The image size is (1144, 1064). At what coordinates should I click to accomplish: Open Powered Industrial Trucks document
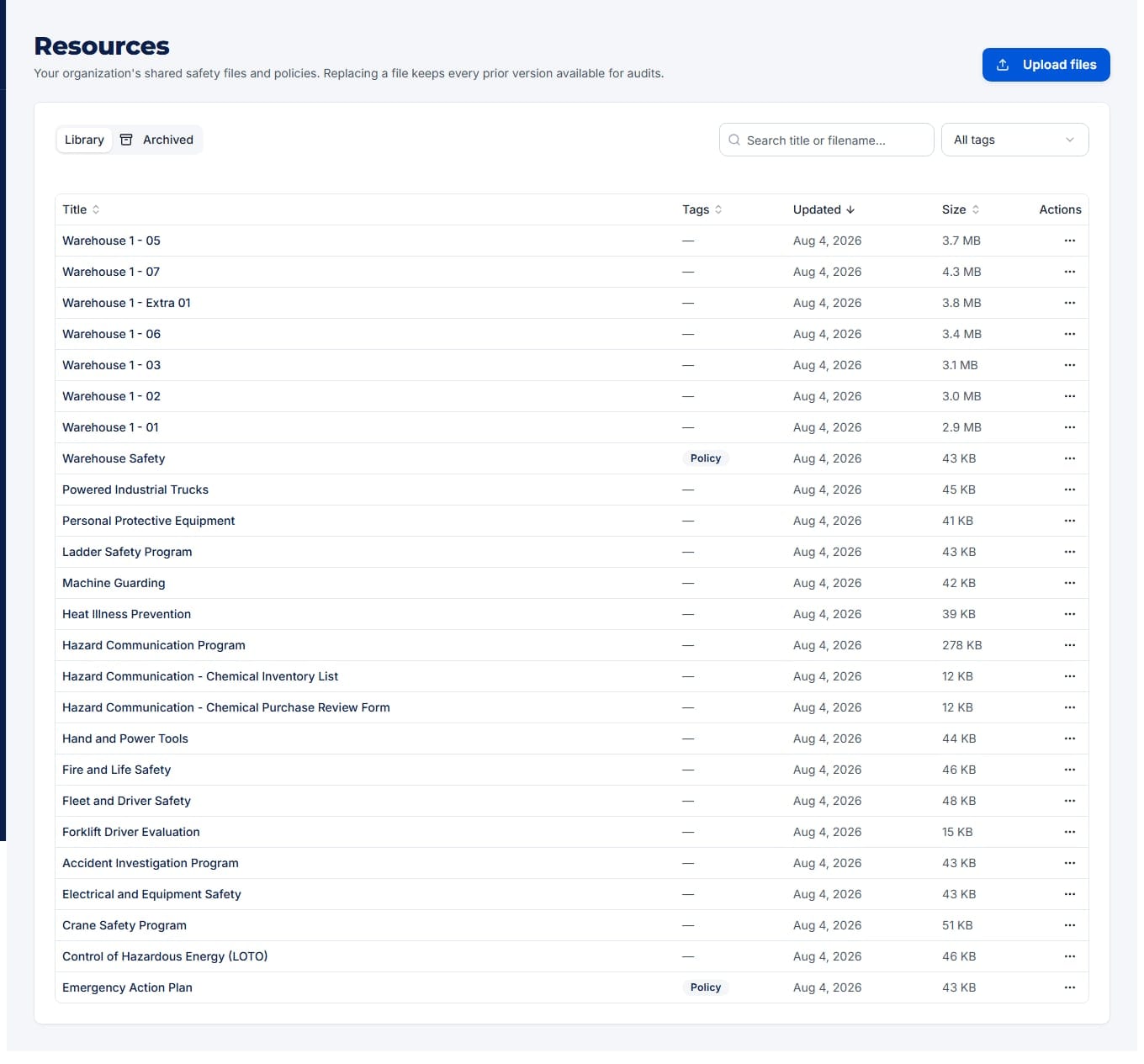pos(135,490)
